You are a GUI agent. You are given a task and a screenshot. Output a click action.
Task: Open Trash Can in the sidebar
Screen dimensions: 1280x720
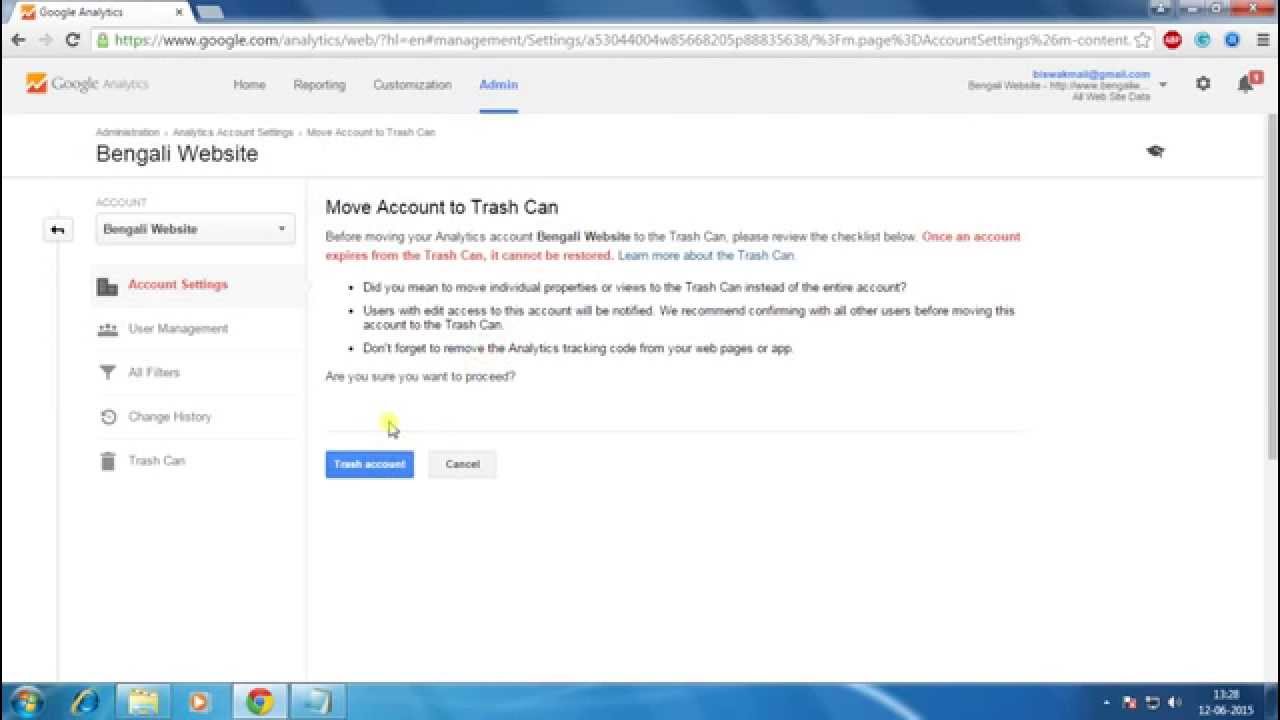pos(156,461)
